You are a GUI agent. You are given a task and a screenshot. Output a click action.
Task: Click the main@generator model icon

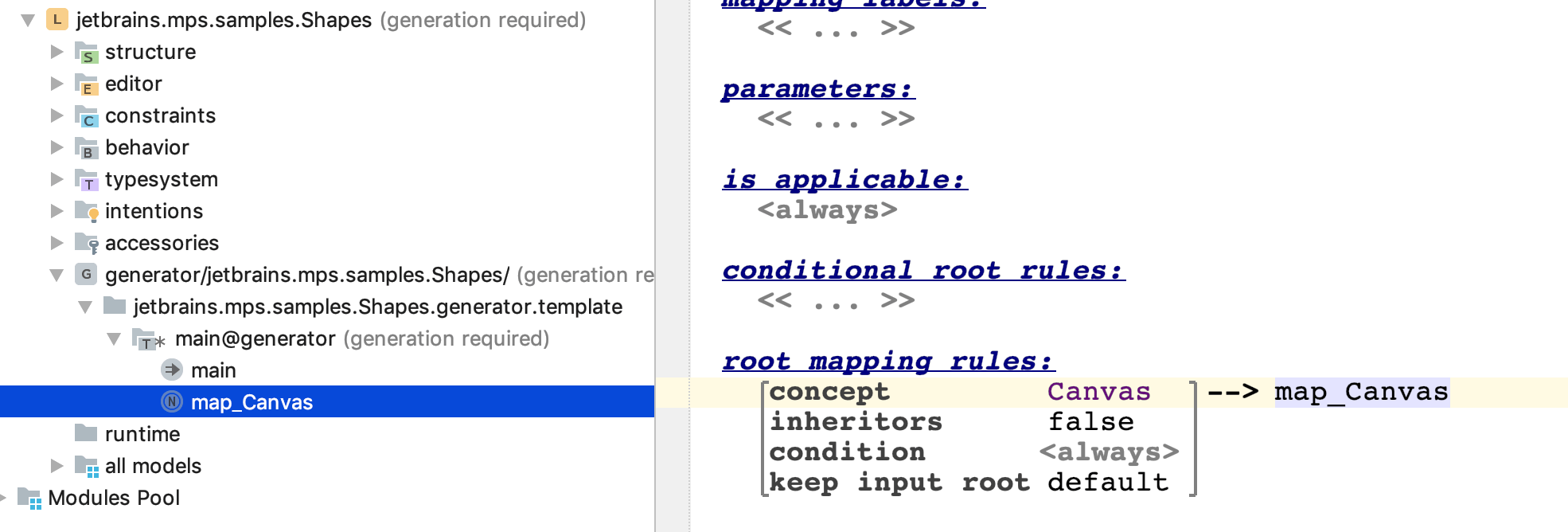148,339
